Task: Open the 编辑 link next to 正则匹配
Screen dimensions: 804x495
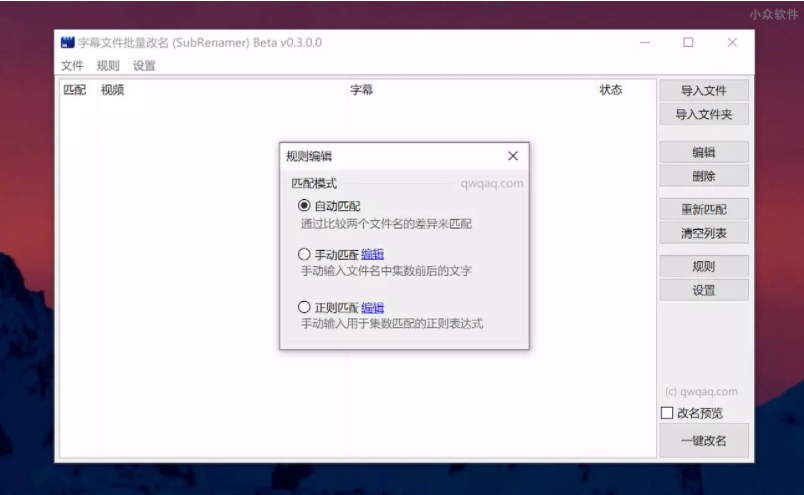Action: 372,308
